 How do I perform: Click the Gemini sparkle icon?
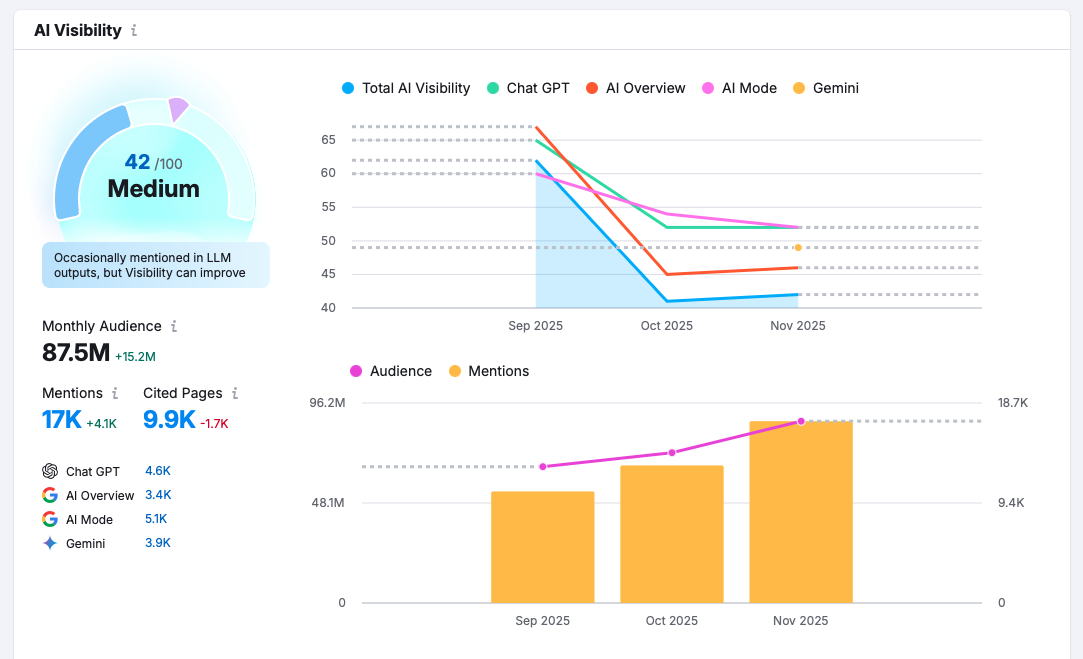pos(50,543)
